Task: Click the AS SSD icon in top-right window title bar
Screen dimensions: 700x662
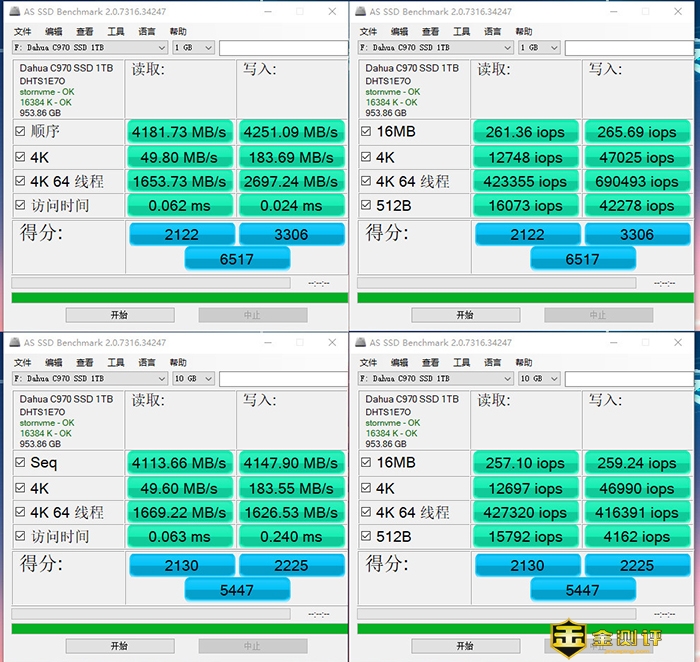Action: click(359, 12)
